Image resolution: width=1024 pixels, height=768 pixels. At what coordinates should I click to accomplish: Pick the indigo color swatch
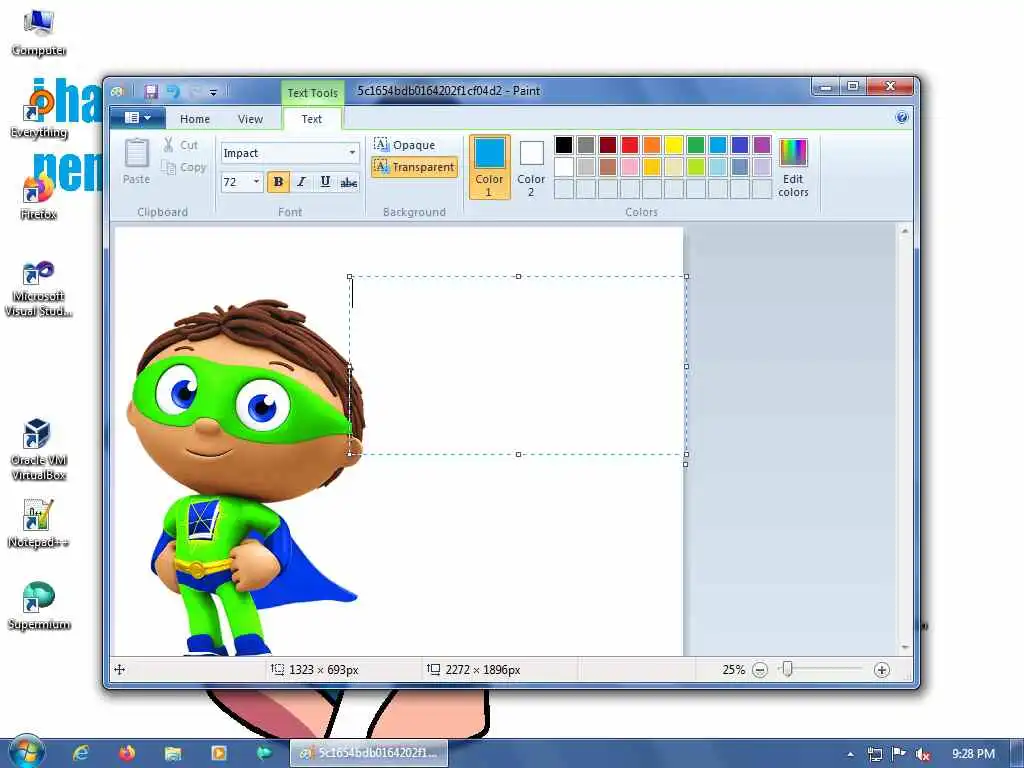(x=740, y=144)
